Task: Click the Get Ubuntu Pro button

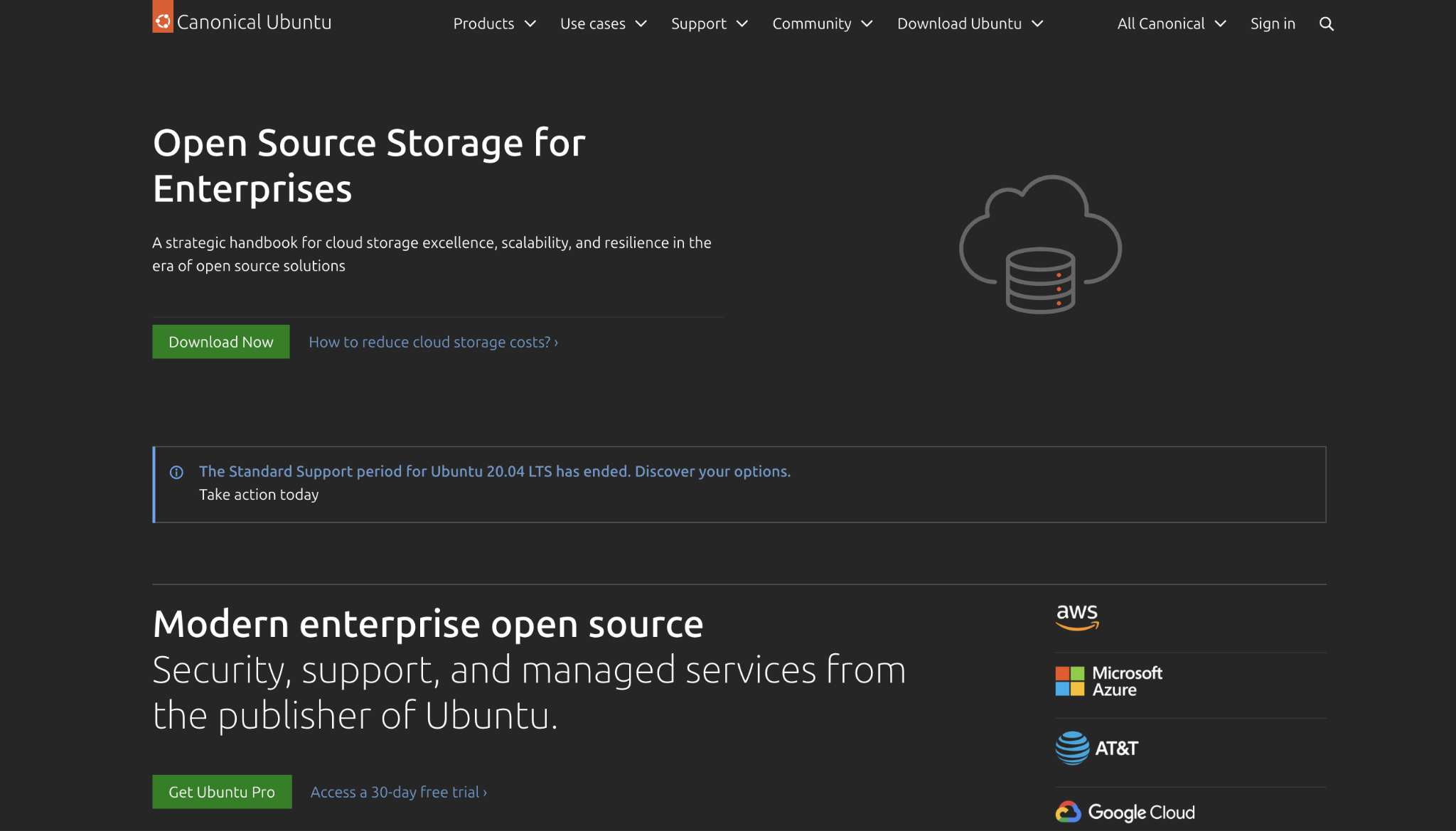Action: click(x=221, y=792)
